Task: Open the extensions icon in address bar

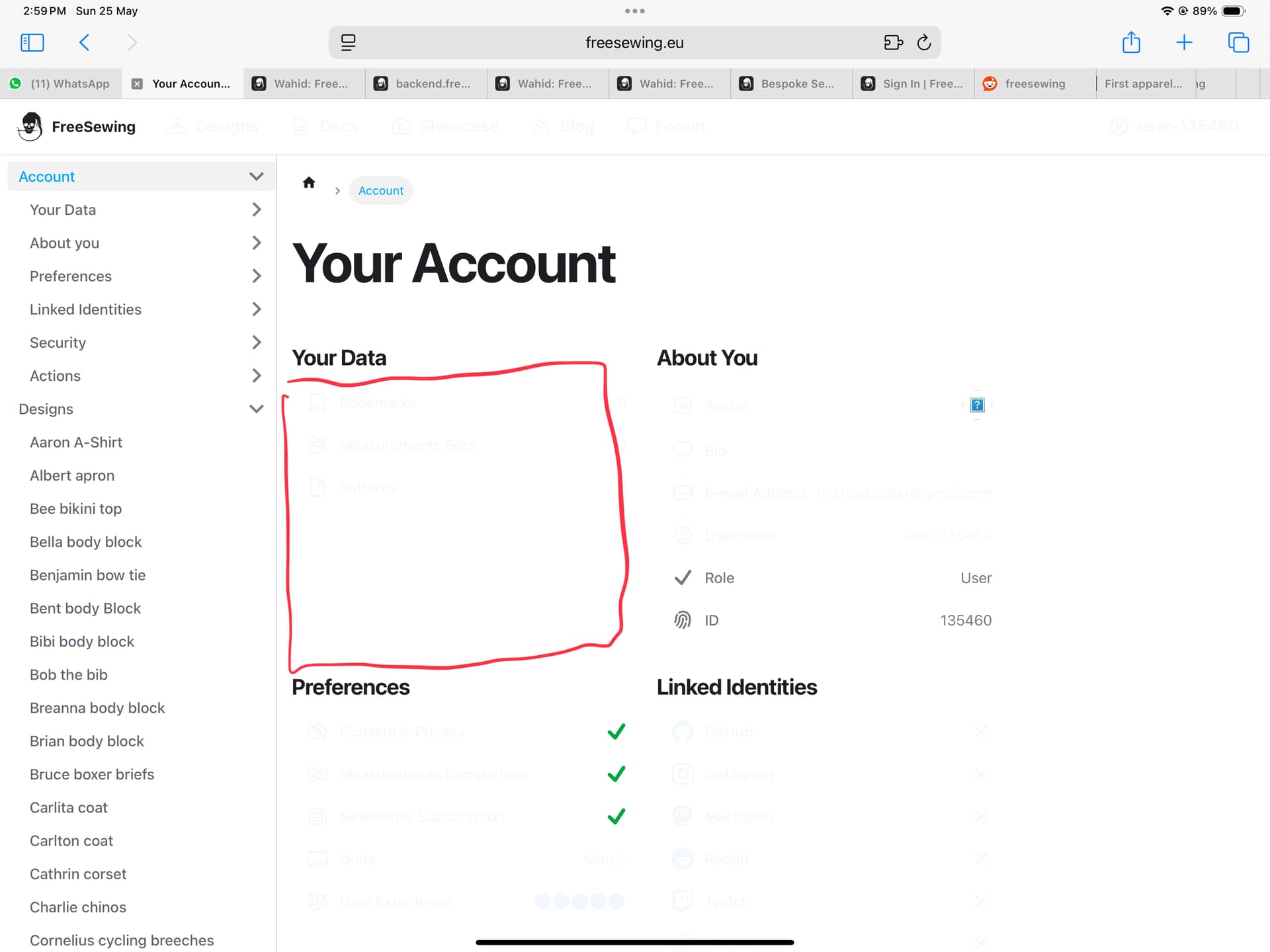Action: click(893, 43)
